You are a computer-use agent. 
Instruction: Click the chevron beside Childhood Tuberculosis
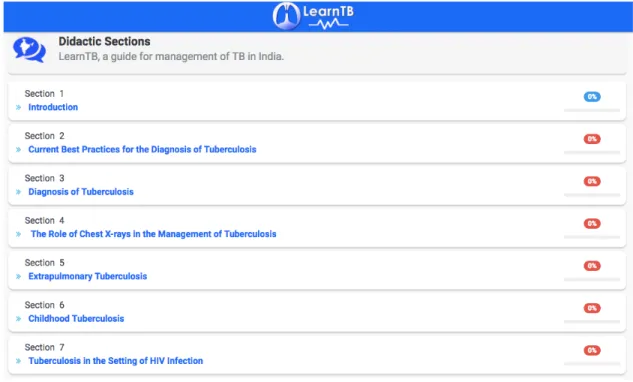coord(19,319)
